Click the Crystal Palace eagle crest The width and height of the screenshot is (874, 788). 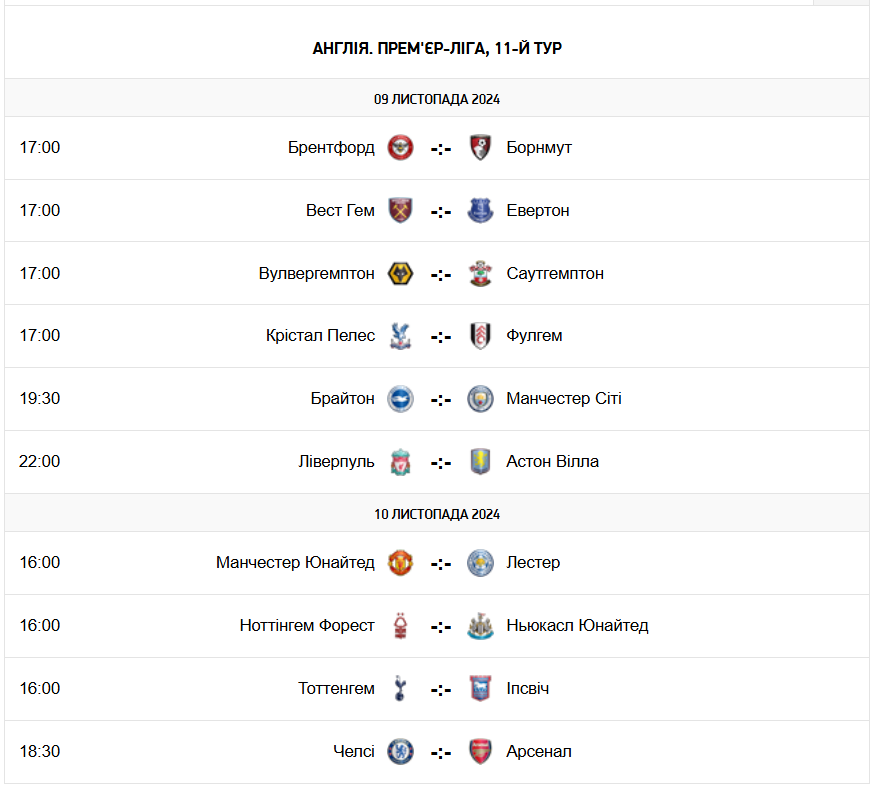(401, 336)
